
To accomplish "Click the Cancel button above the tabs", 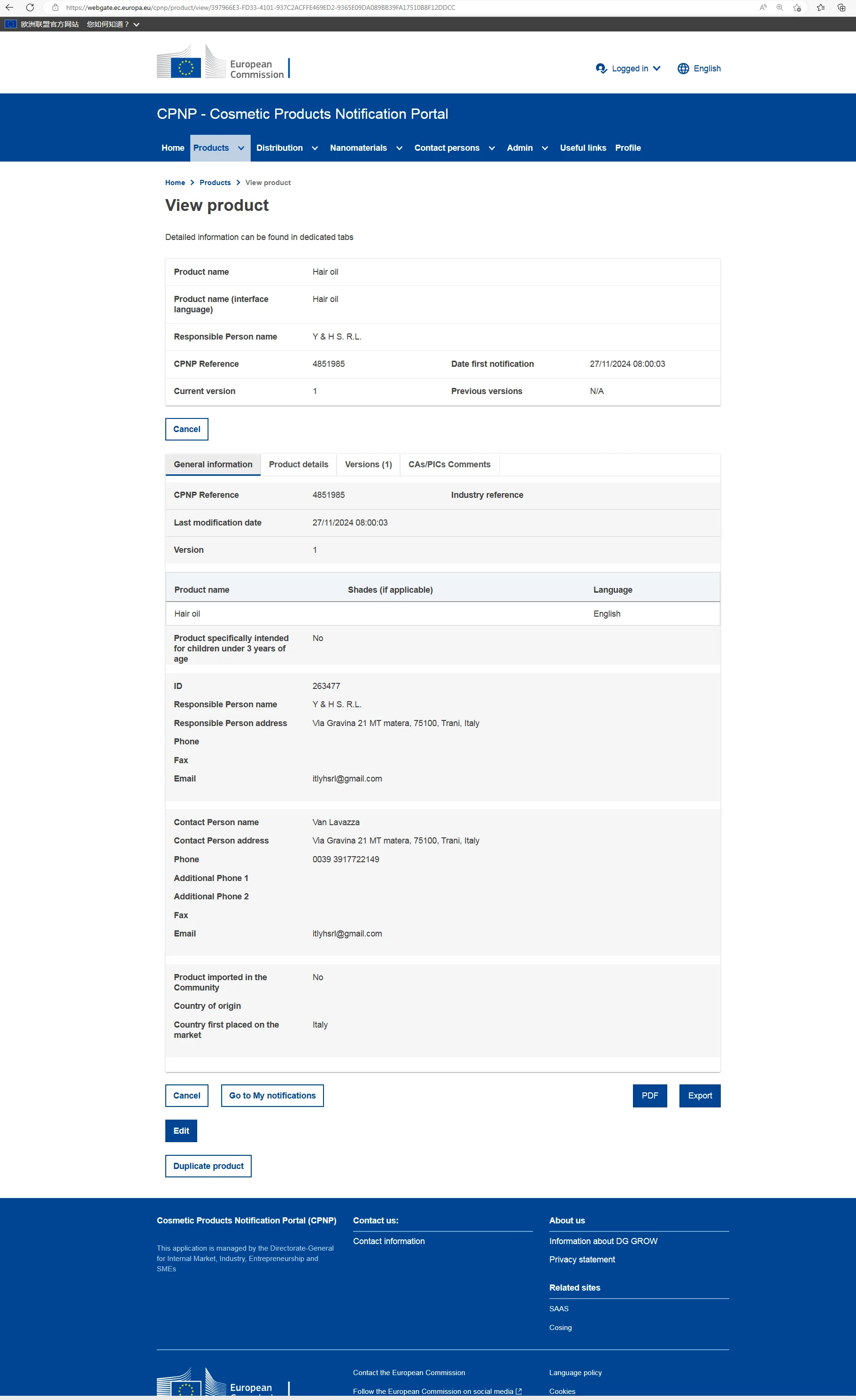I will click(x=187, y=429).
